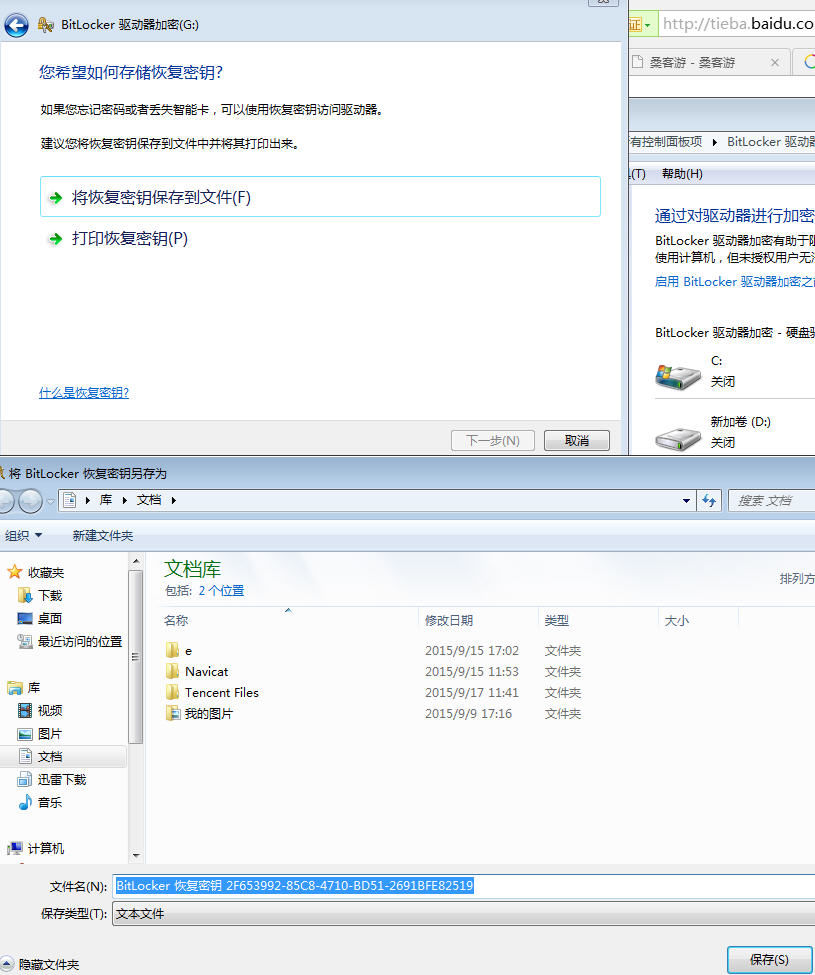
Task: Open the 视频 library icon
Action: [25, 710]
